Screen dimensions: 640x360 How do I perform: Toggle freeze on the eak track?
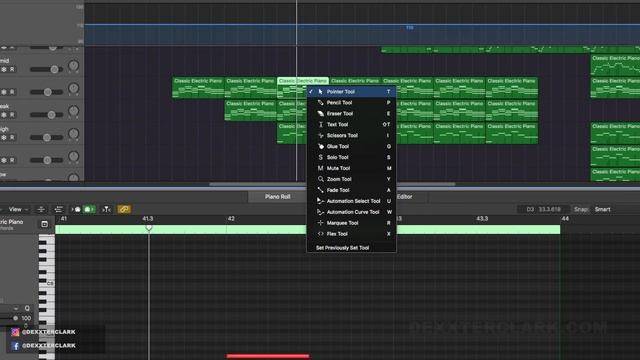[4, 115]
